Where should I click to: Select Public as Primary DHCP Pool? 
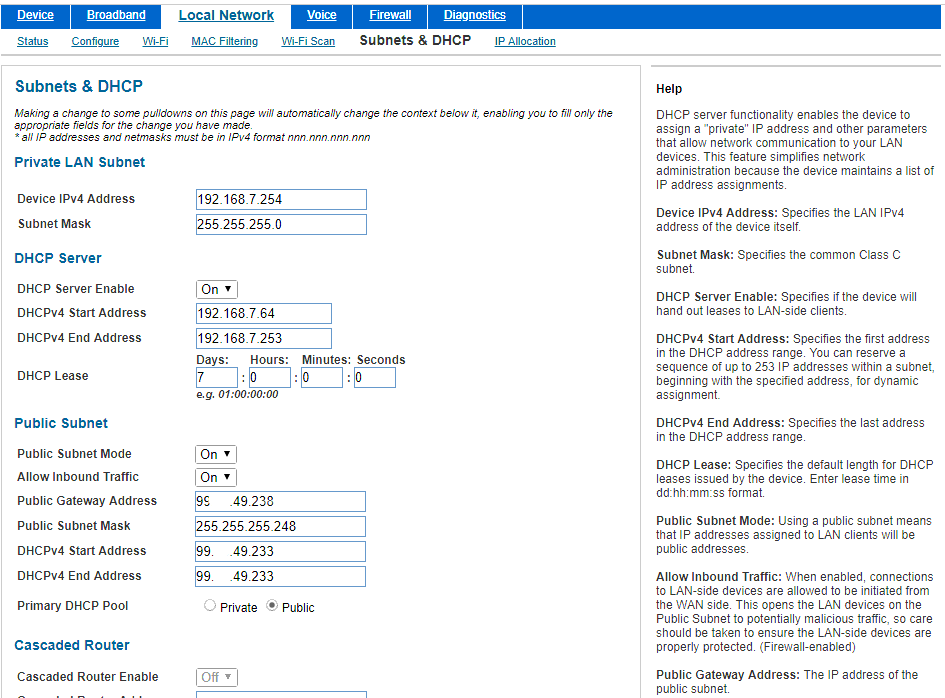[x=274, y=606]
